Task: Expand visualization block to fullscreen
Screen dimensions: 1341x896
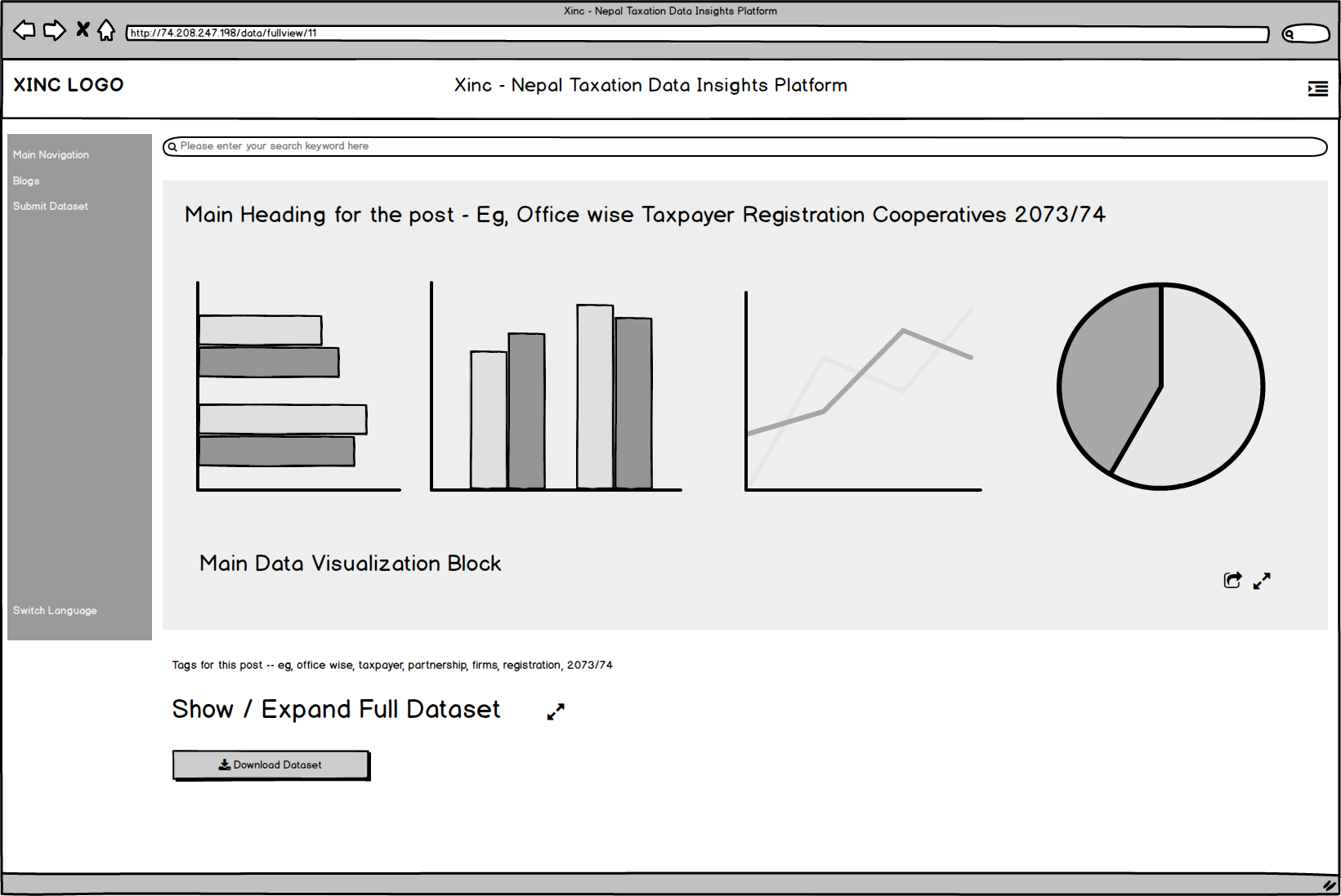Action: pos(1262,581)
